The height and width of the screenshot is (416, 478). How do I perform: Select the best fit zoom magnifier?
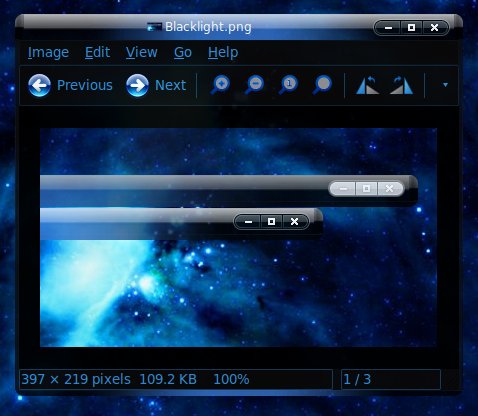coord(322,85)
